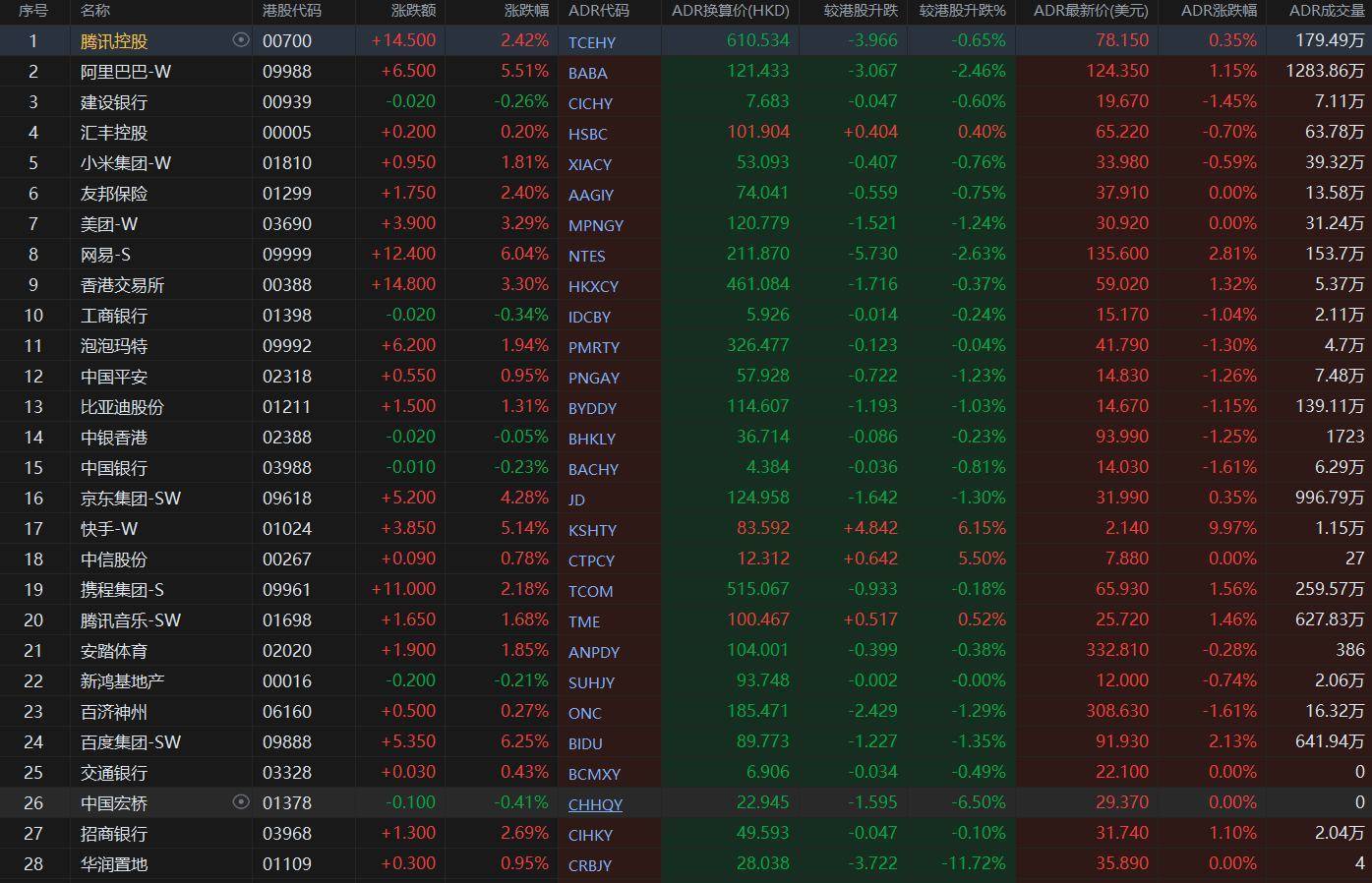Select the 交通银行 row name
Image resolution: width=1372 pixels, height=883 pixels.
coord(114,773)
